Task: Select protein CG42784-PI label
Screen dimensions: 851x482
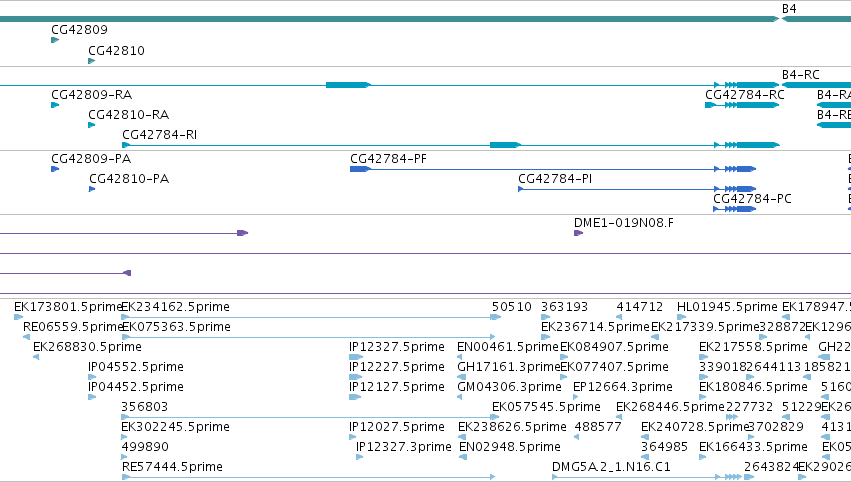Action: [x=555, y=179]
